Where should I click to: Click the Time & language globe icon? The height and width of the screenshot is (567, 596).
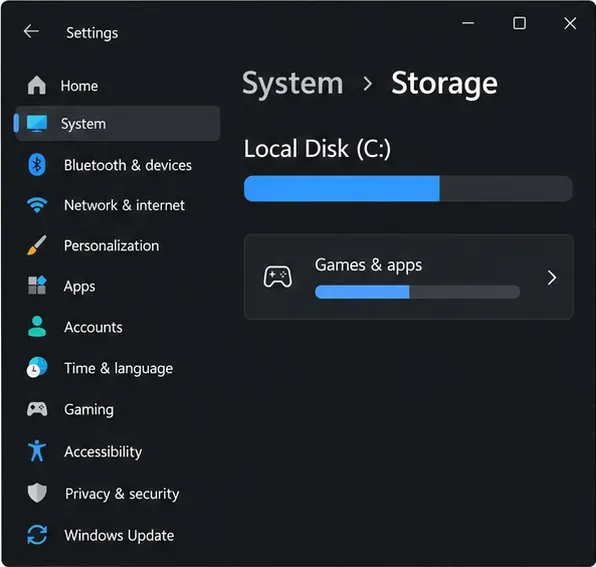[37, 367]
